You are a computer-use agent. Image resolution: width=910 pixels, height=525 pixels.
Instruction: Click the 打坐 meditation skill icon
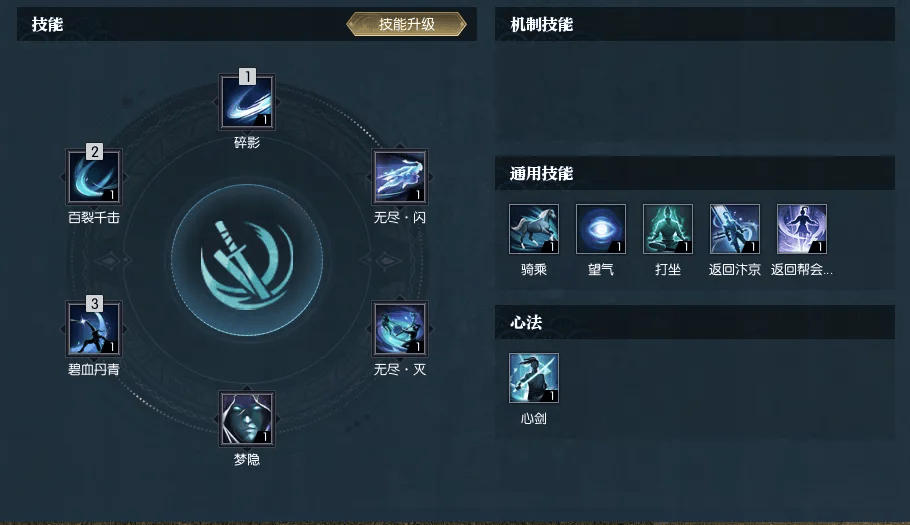(668, 229)
